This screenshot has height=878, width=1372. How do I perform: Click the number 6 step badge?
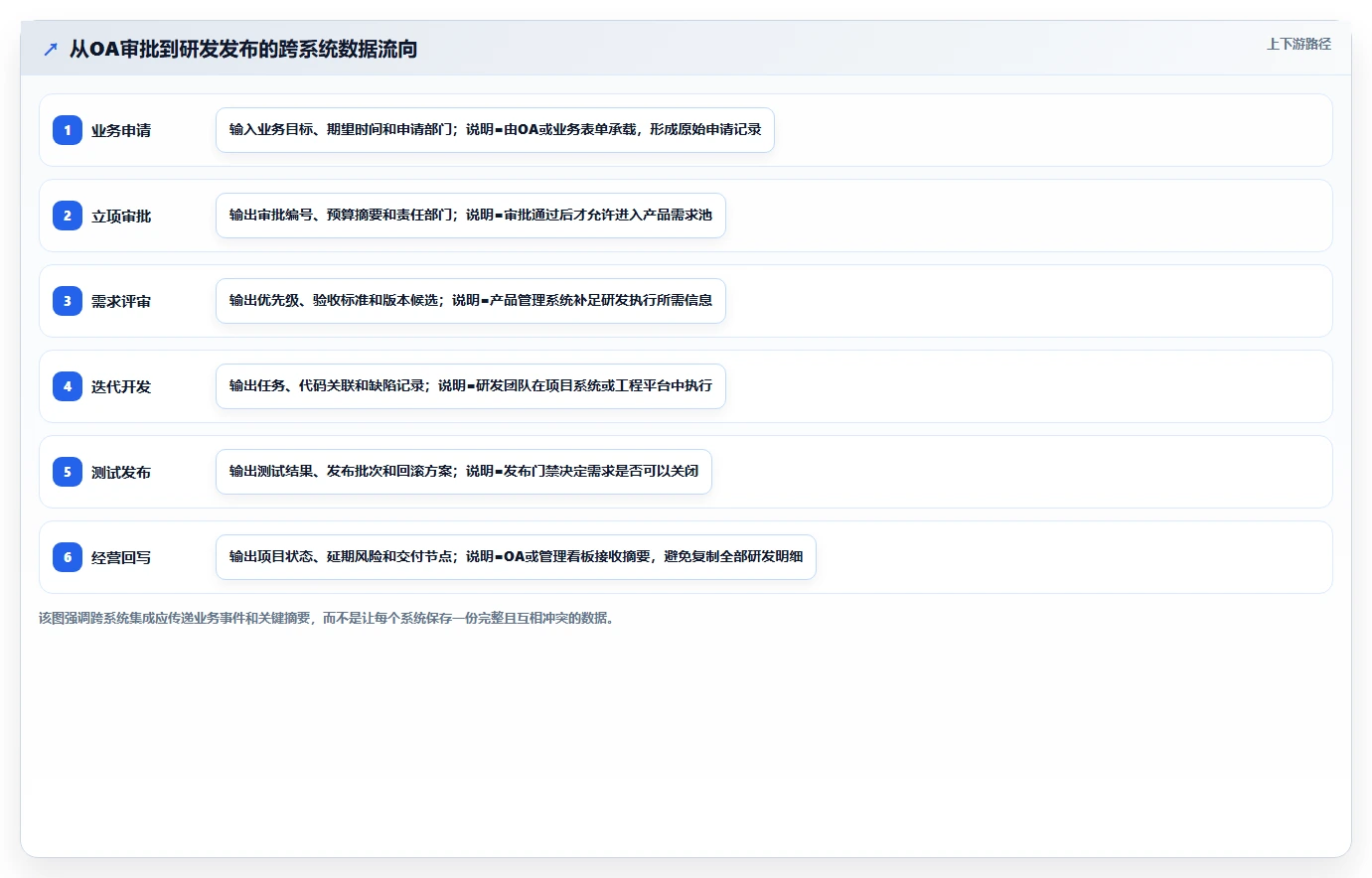click(68, 557)
